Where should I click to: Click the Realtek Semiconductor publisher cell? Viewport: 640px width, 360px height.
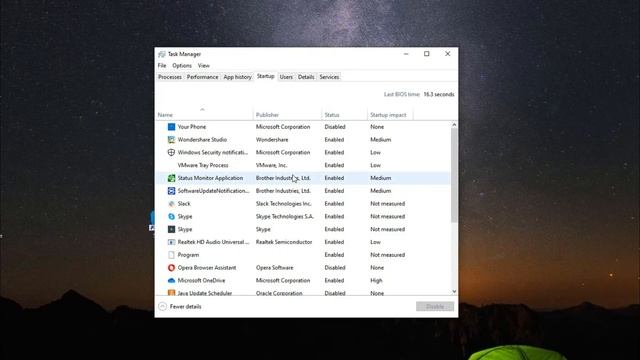(x=284, y=242)
